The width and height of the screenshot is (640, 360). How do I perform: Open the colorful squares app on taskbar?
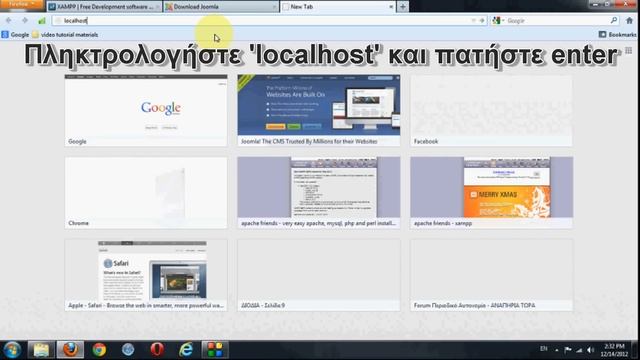click(x=215, y=350)
